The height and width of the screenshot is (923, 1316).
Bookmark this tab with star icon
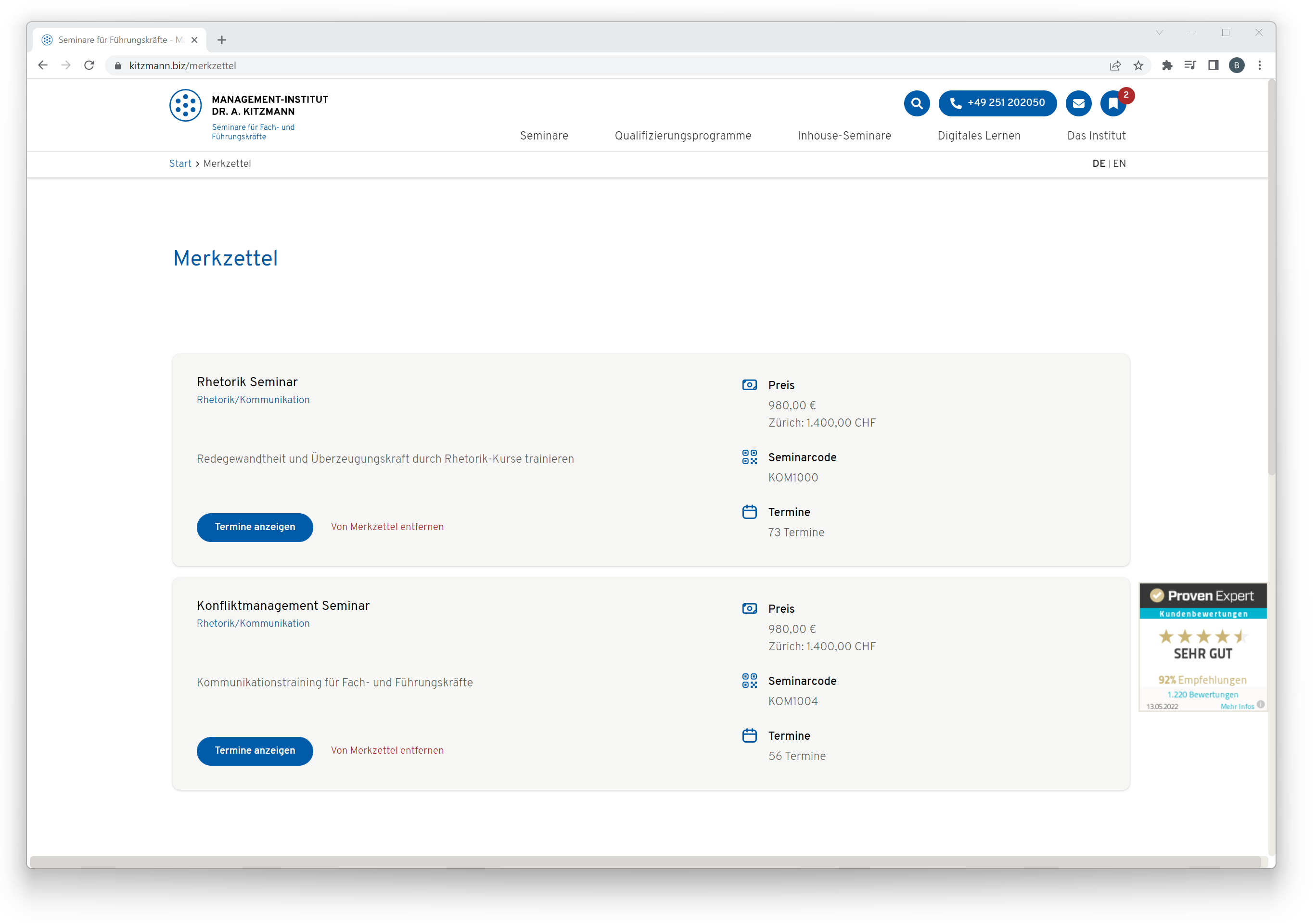pyautogui.click(x=1138, y=66)
